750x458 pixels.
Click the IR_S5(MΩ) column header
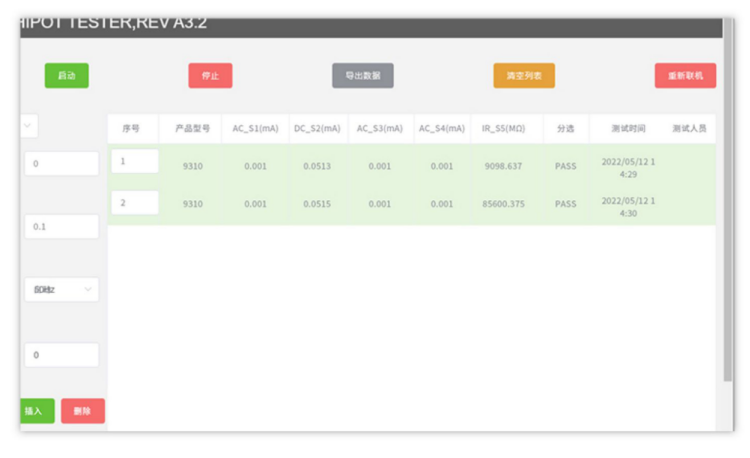[x=505, y=129]
